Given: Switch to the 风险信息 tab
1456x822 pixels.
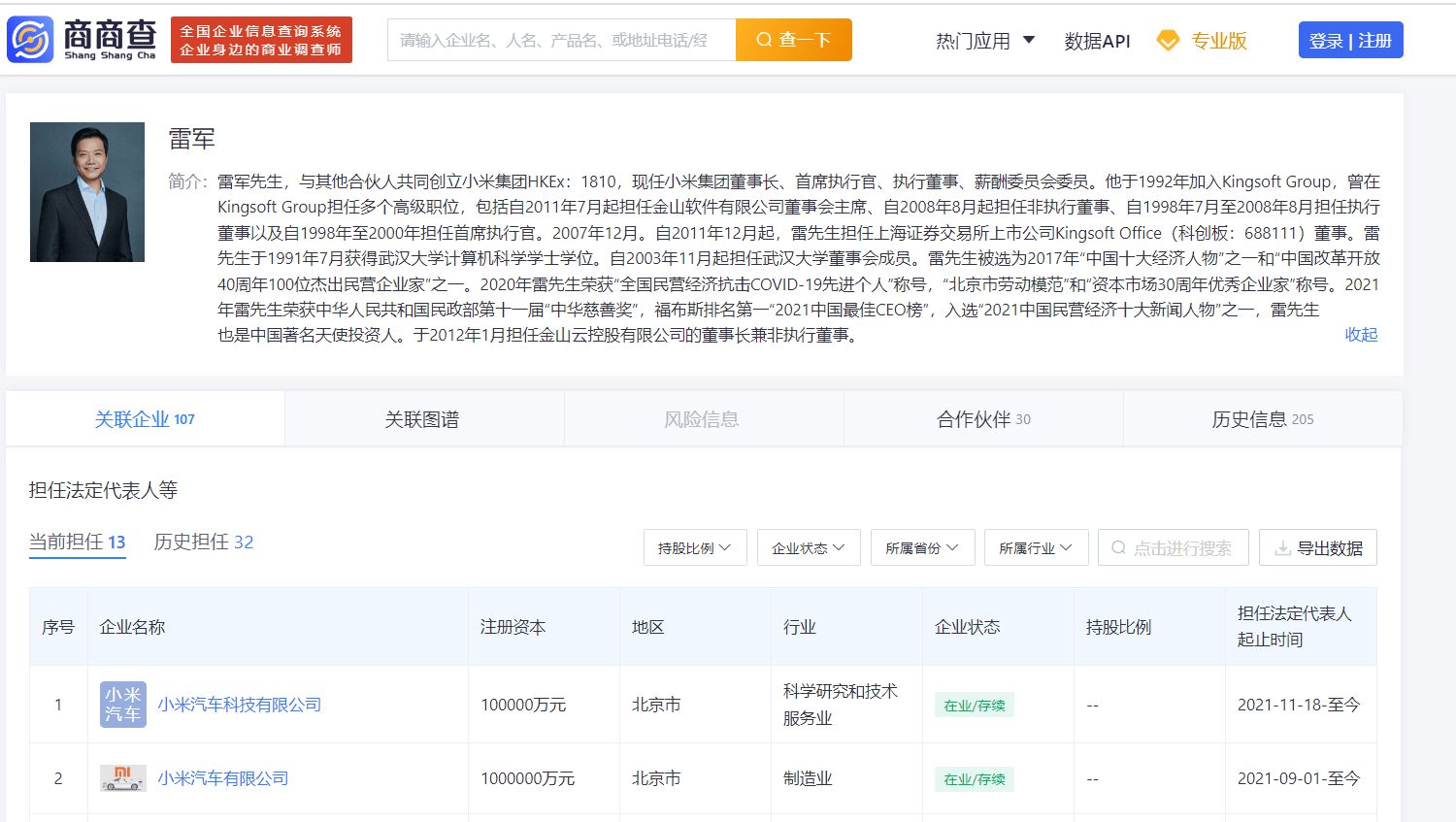Looking at the screenshot, I should click(x=702, y=419).
